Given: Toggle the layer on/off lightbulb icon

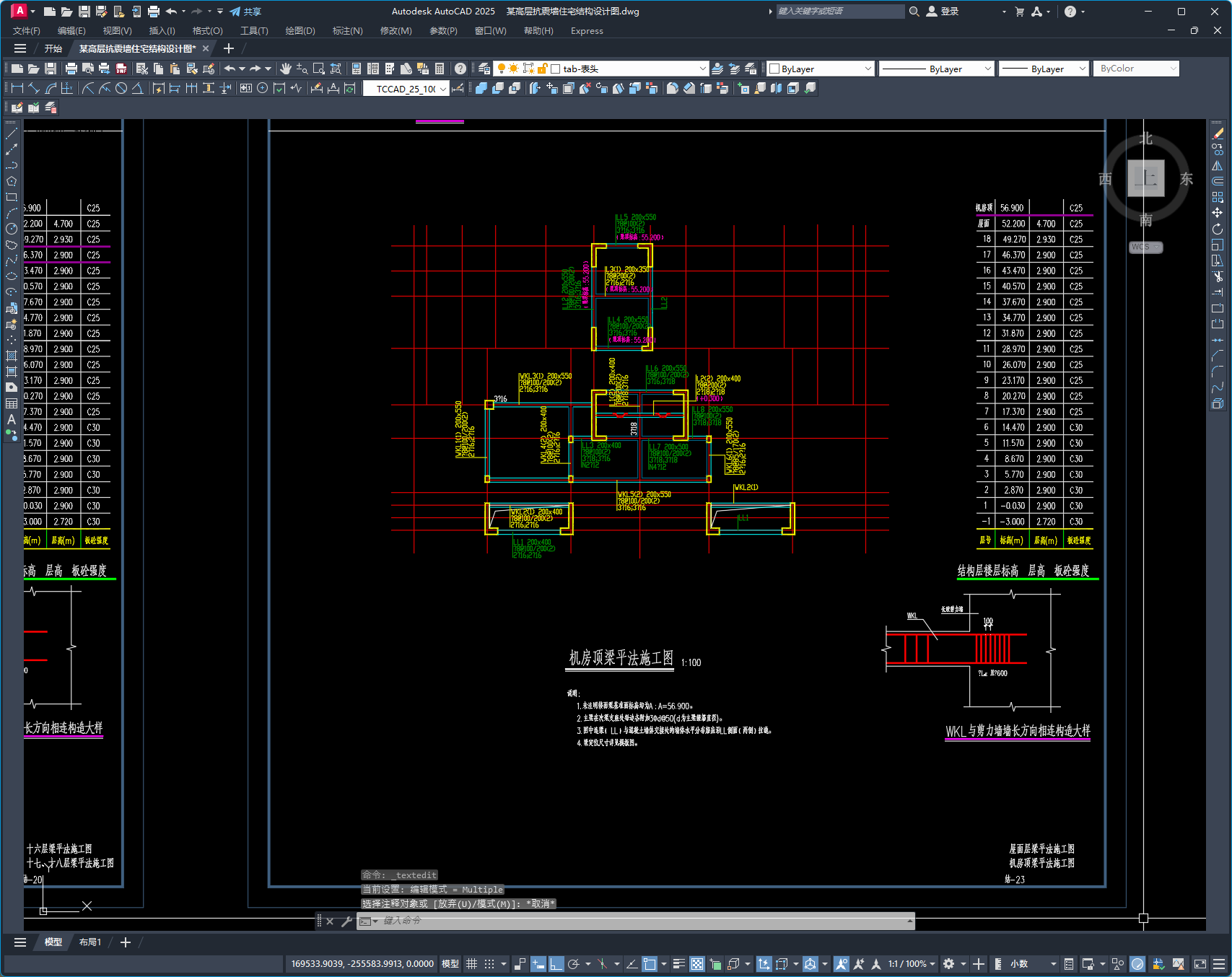Looking at the screenshot, I should coord(501,69).
